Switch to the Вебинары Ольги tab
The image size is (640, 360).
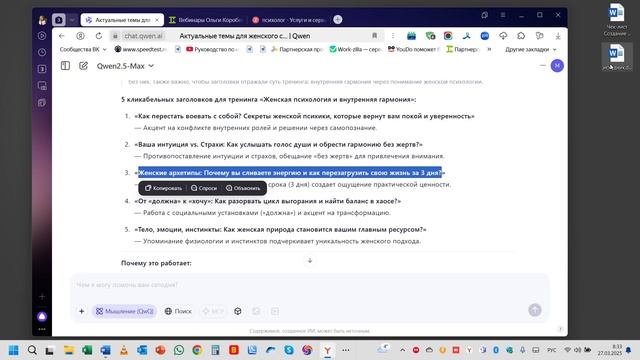pos(206,20)
